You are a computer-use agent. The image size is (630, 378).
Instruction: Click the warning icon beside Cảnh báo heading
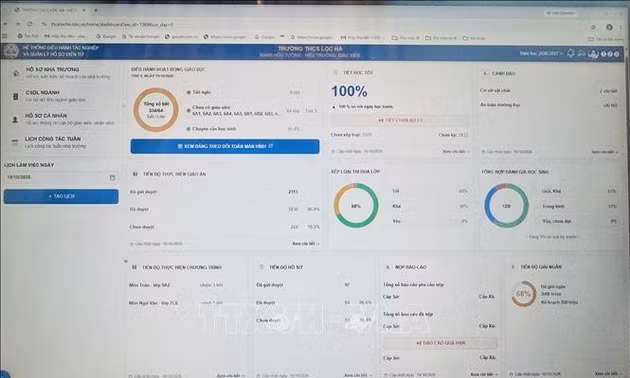tap(485, 74)
